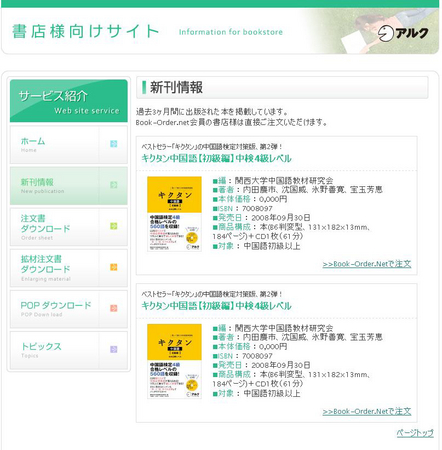Click the green arrow icon beside 新刊情報
The width and height of the screenshot is (442, 450).
pos(114,185)
